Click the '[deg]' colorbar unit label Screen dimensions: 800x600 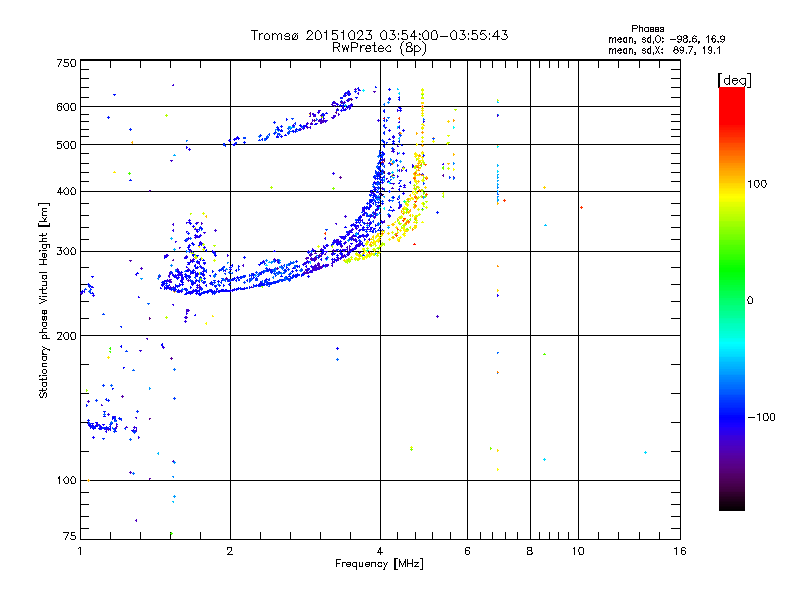[734, 80]
